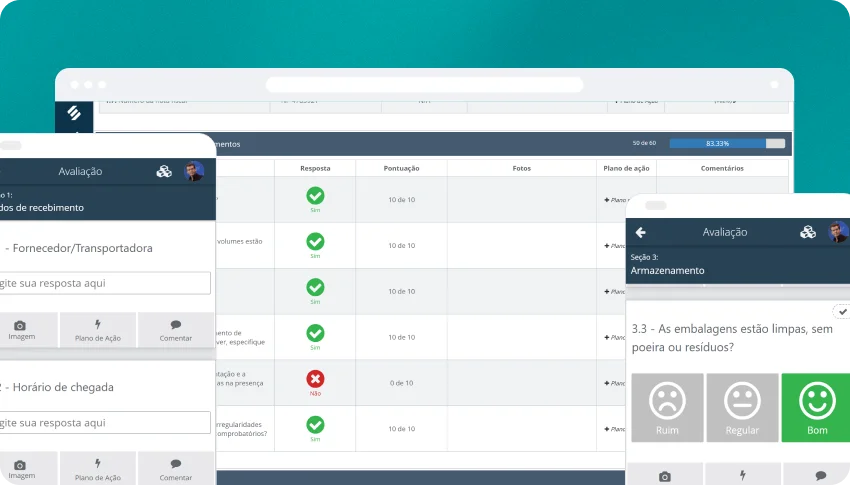
Task: Open user avatar on left phone header
Action: [194, 171]
